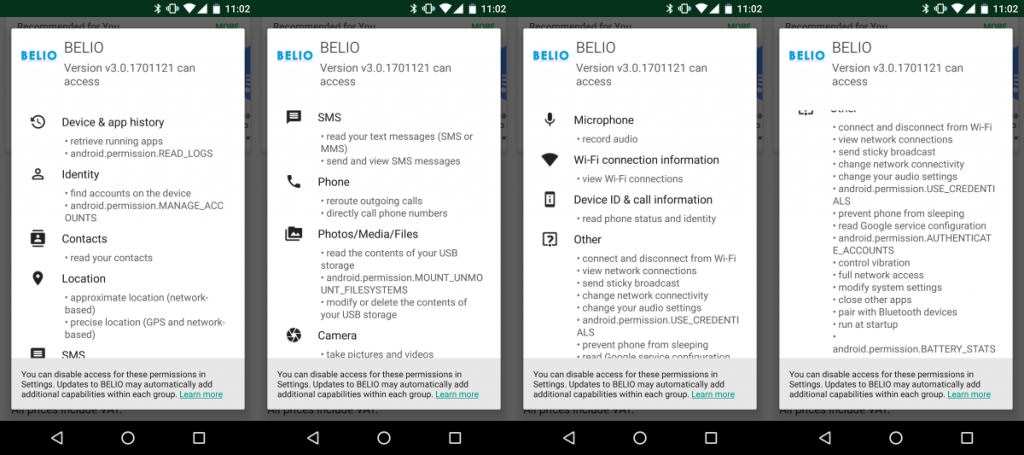Tap the Photos/Media/Files picture icon

(294, 234)
